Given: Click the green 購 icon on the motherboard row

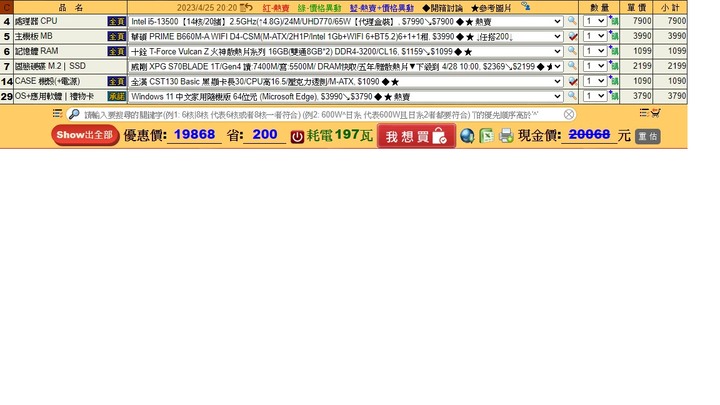Looking at the screenshot, I should tap(613, 36).
